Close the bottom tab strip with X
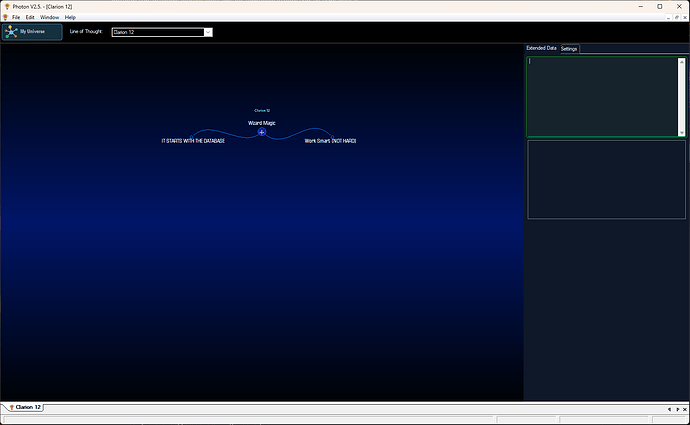The height and width of the screenshot is (425, 690). tap(685, 409)
